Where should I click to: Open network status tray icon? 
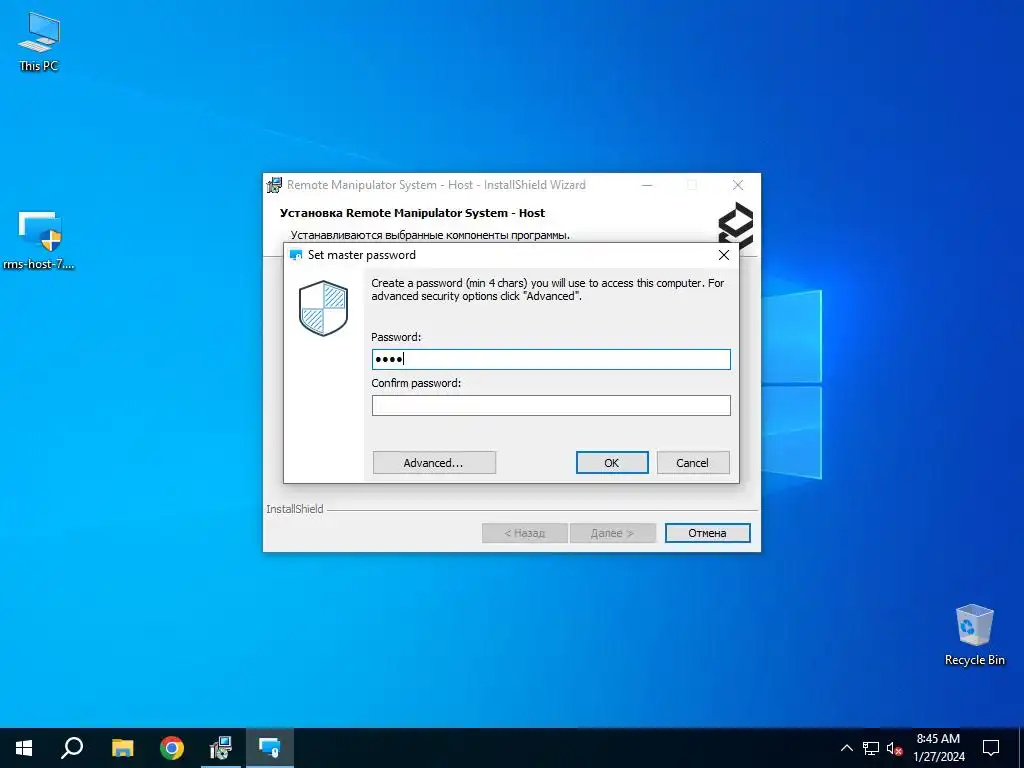(871, 748)
